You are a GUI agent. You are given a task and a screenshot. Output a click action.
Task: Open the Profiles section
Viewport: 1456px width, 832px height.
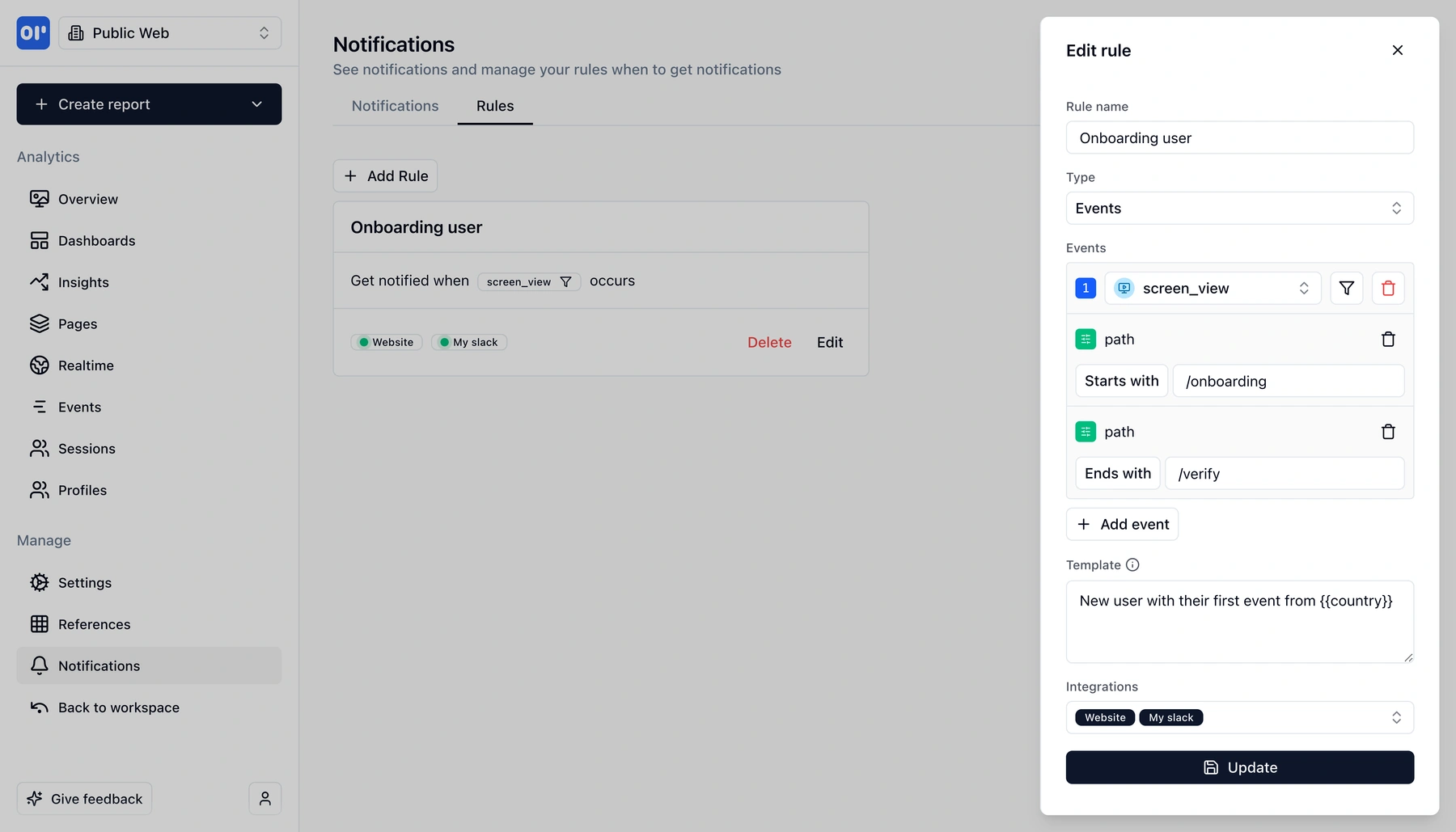pyautogui.click(x=82, y=489)
